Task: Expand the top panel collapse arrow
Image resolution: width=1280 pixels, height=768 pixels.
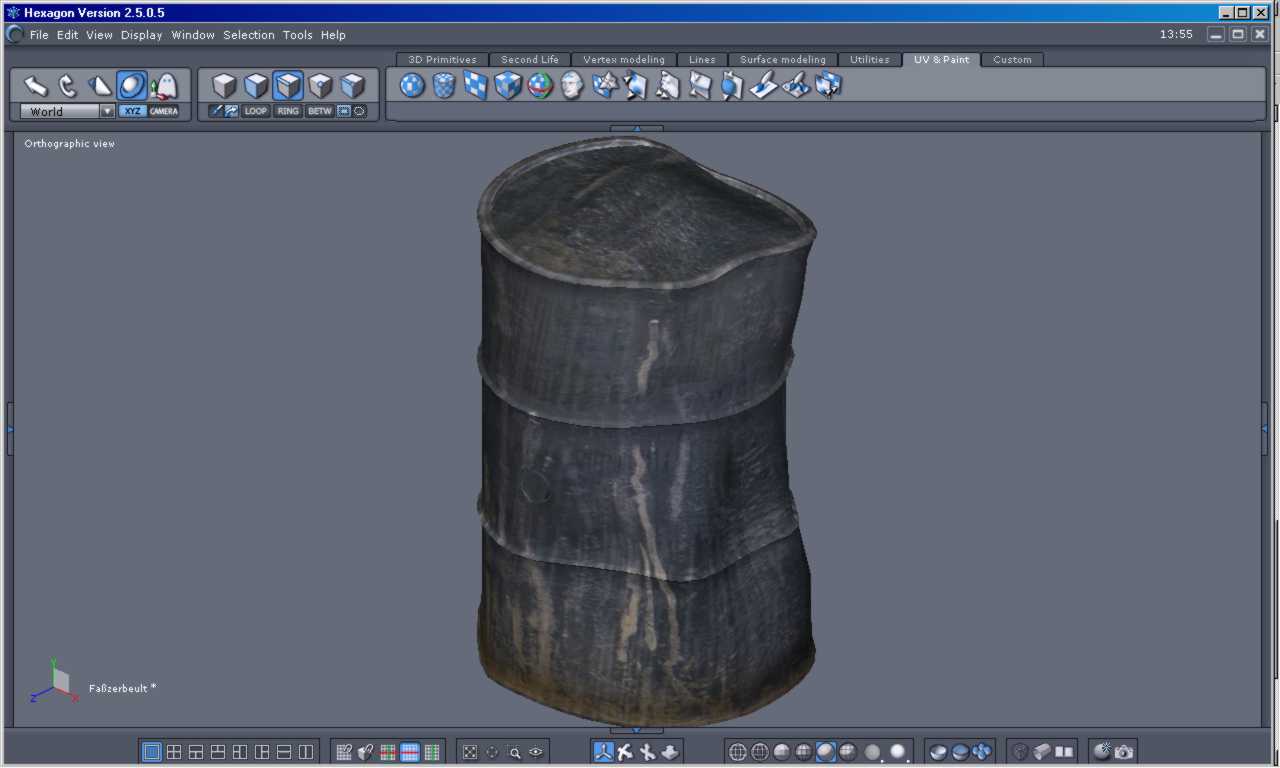Action: click(x=636, y=128)
